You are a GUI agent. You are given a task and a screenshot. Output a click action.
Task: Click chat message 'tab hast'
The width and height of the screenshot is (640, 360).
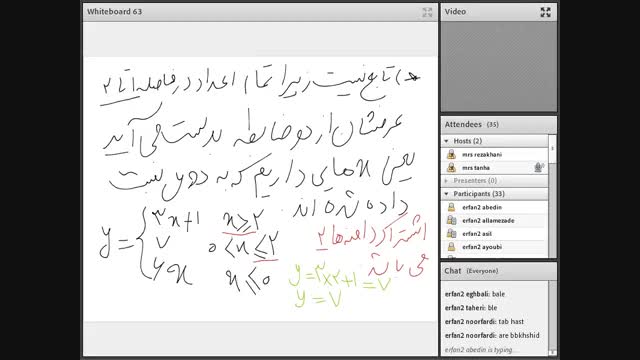click(511, 322)
